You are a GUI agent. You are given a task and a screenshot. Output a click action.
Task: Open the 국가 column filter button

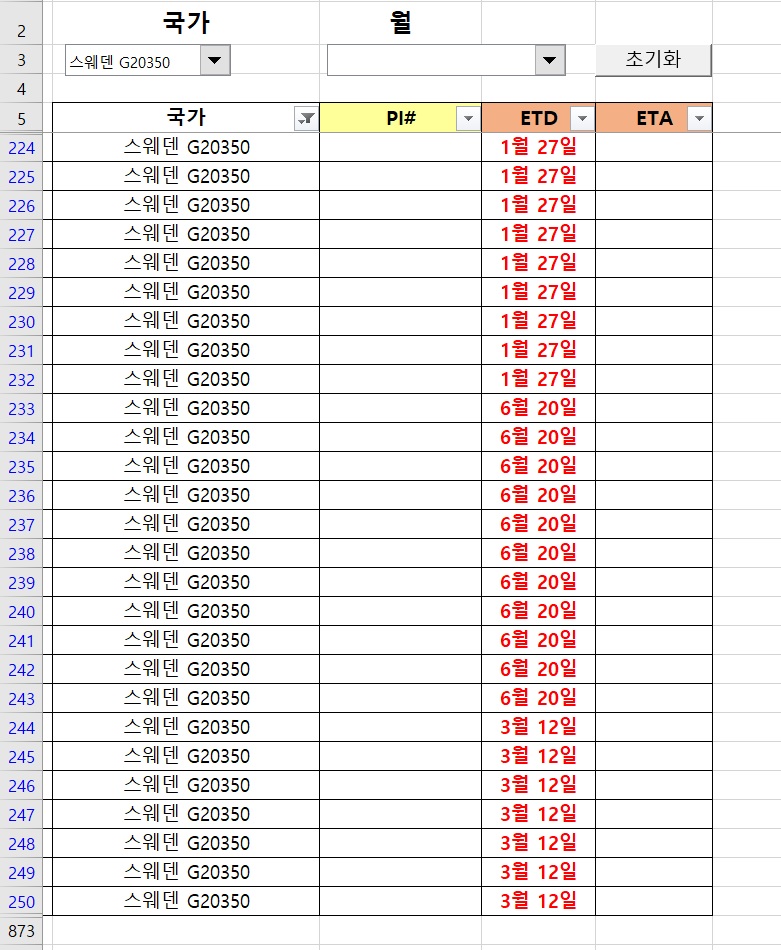point(307,119)
